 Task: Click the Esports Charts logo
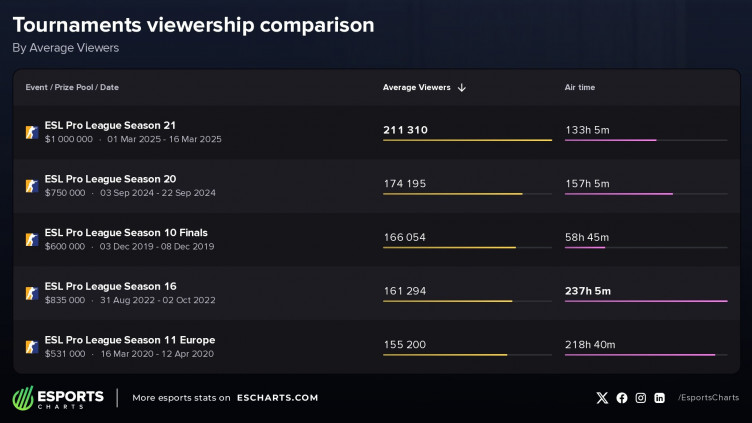point(58,398)
